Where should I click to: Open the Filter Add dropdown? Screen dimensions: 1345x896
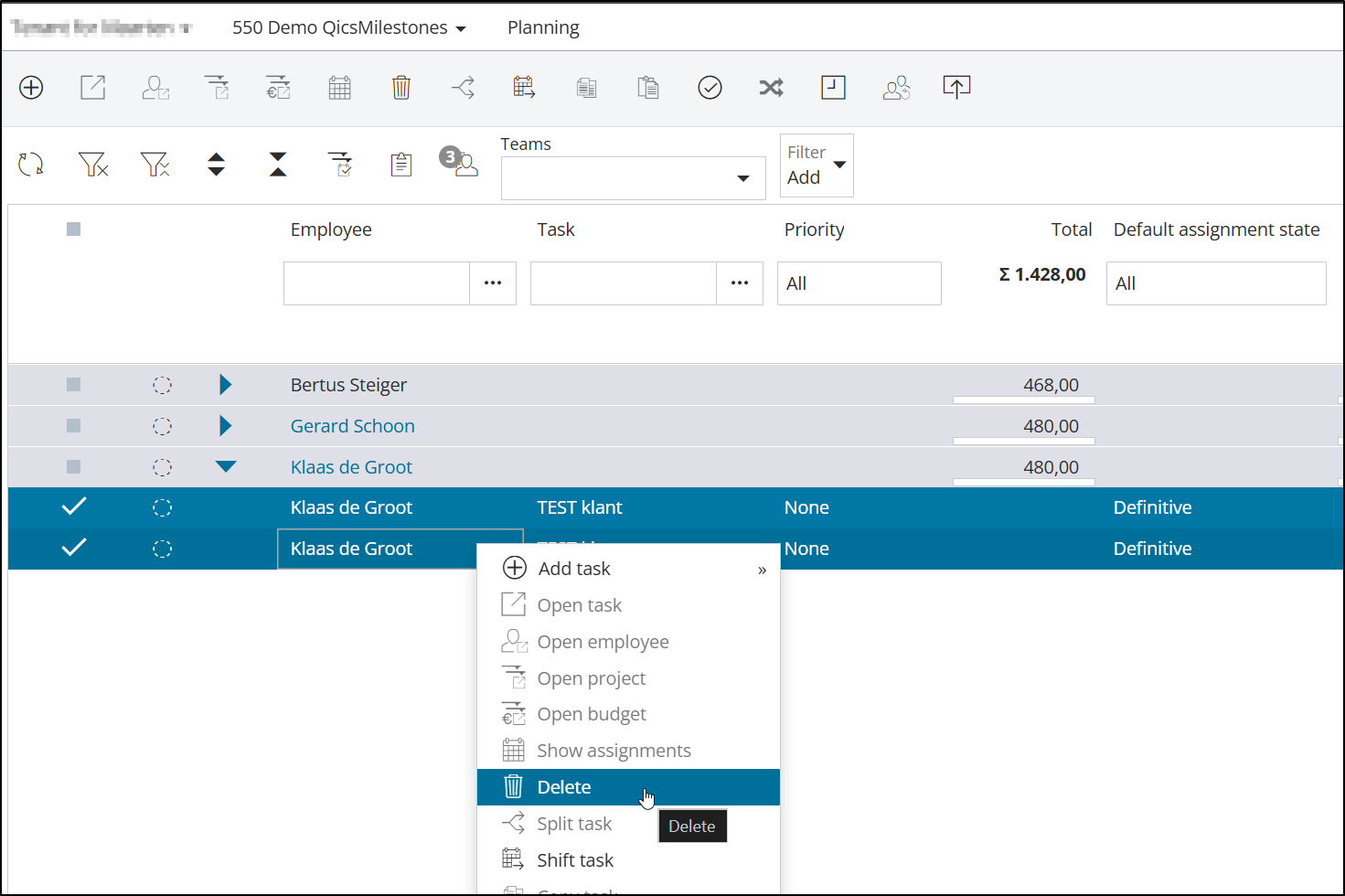[x=817, y=165]
